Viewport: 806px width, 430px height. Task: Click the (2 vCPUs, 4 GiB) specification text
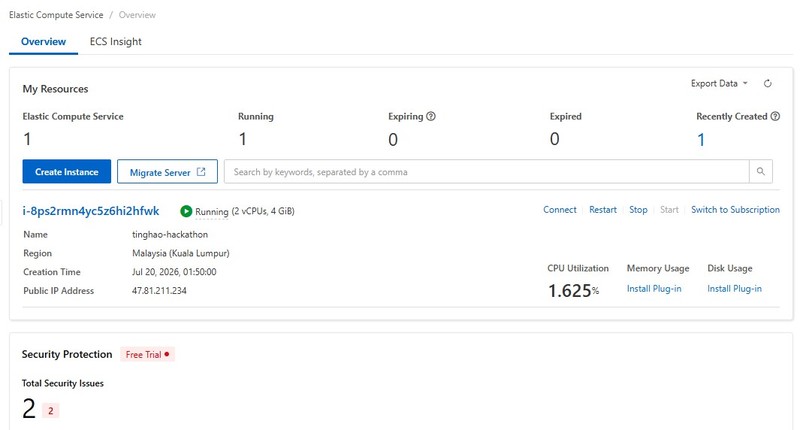[263, 211]
